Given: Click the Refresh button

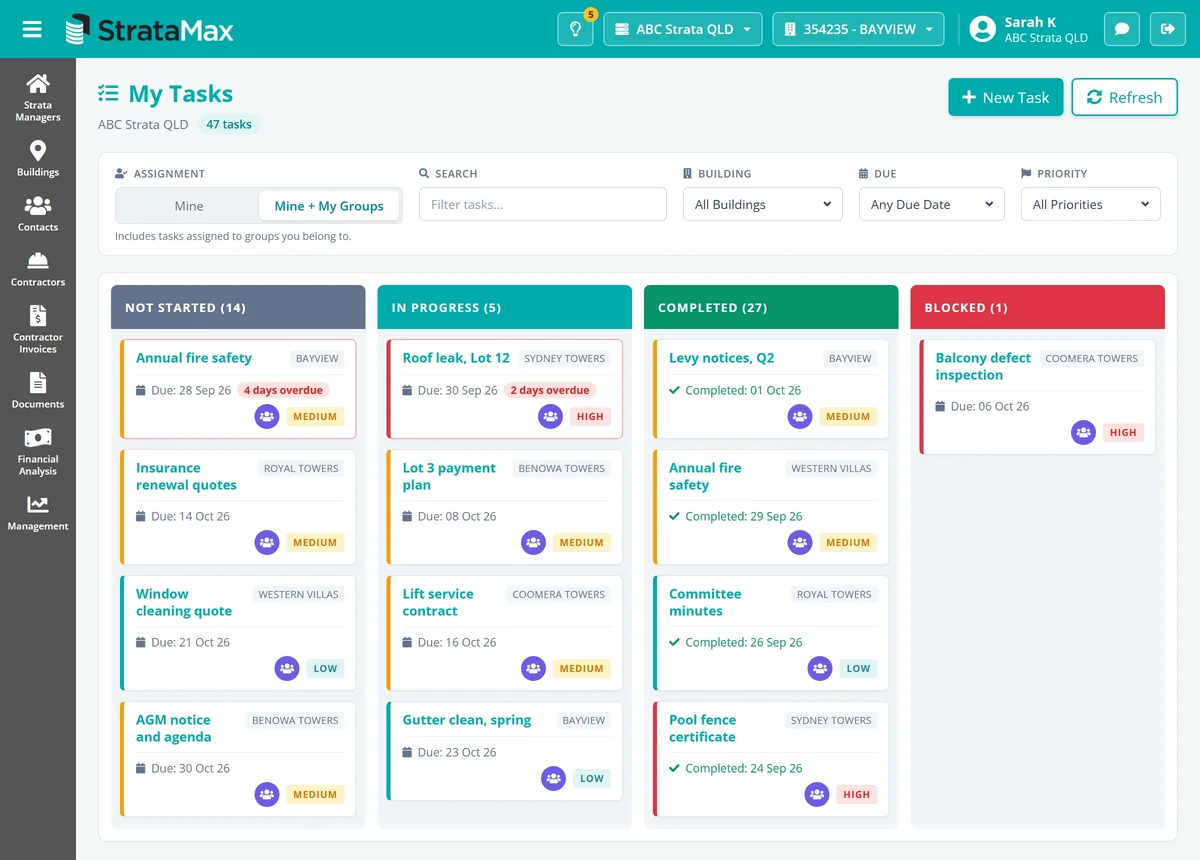Looking at the screenshot, I should click(1125, 97).
